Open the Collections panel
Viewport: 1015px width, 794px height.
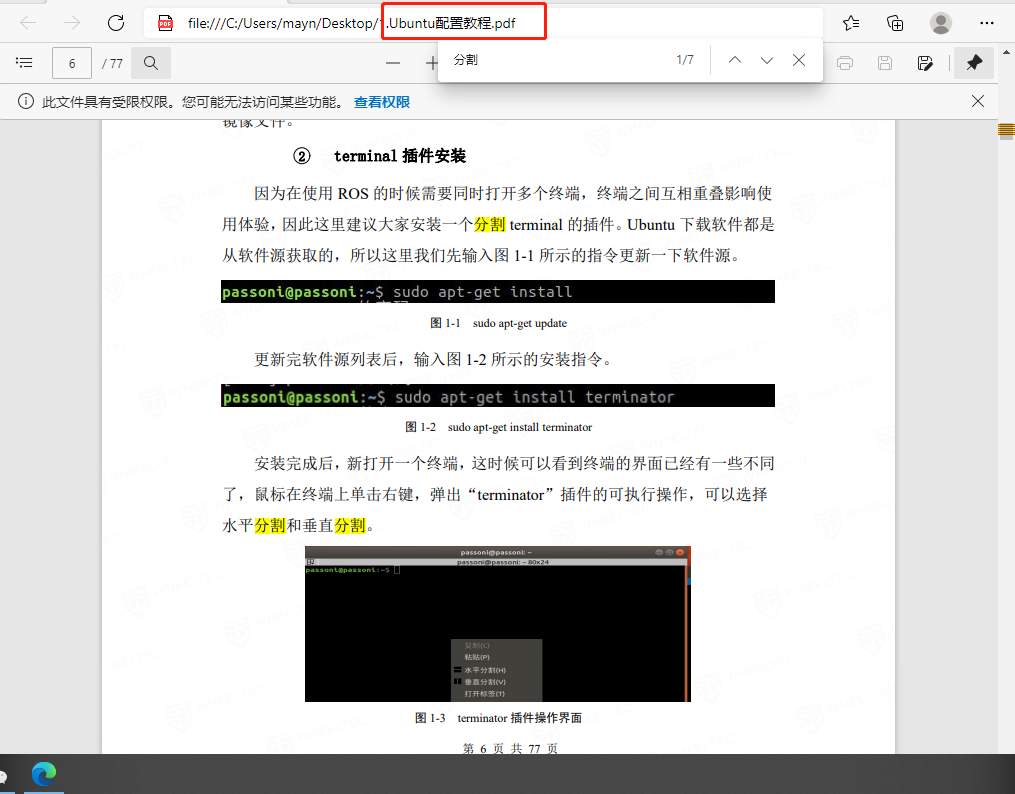click(895, 23)
